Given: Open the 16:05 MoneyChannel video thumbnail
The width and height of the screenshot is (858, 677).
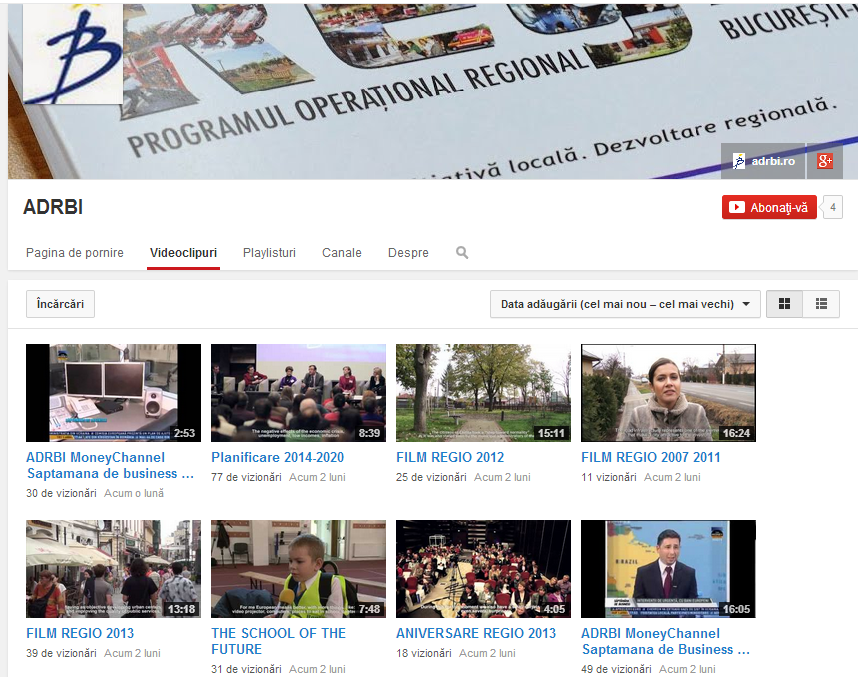Looking at the screenshot, I should pyautogui.click(x=668, y=569).
